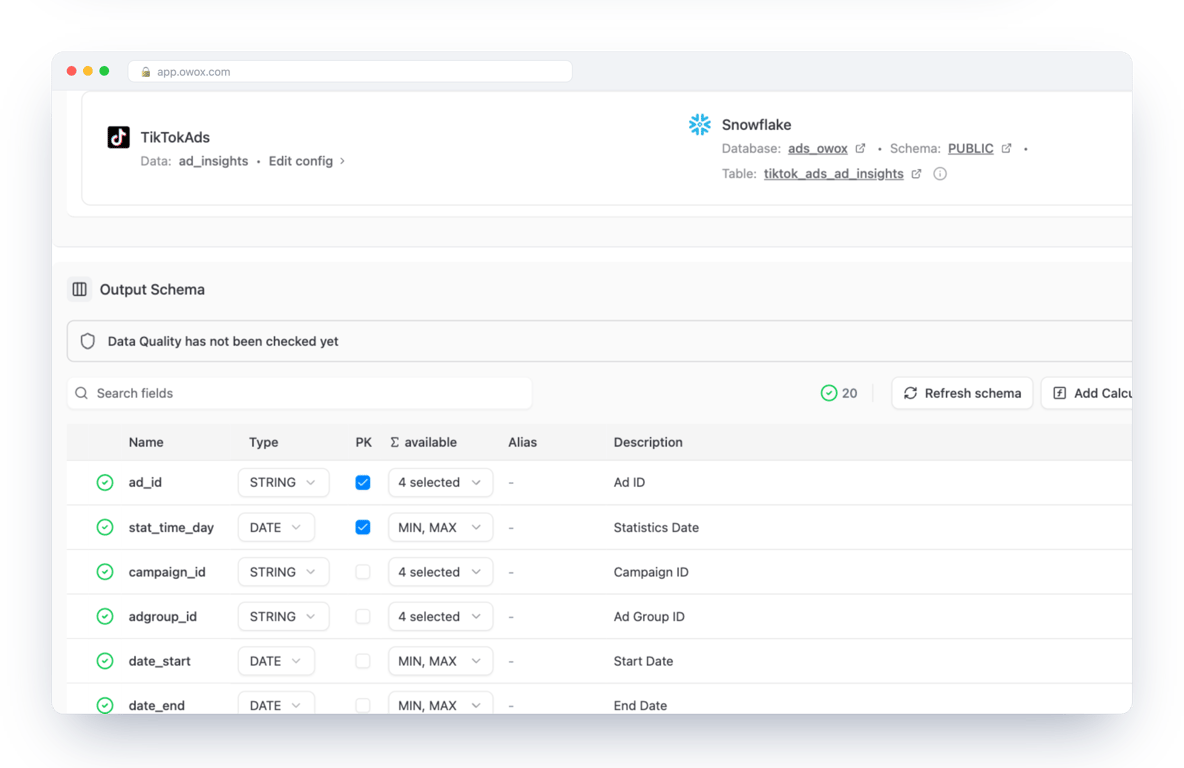Open Type dropdown for date_start
The height and width of the screenshot is (768, 1184).
(276, 661)
